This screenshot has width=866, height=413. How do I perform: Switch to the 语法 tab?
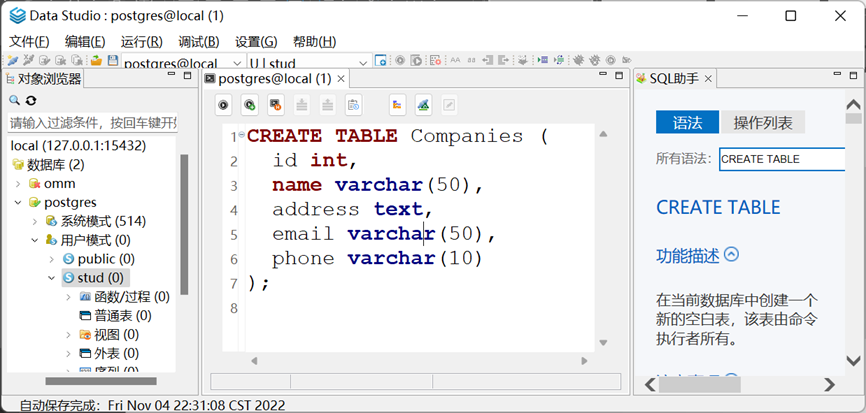click(x=688, y=123)
